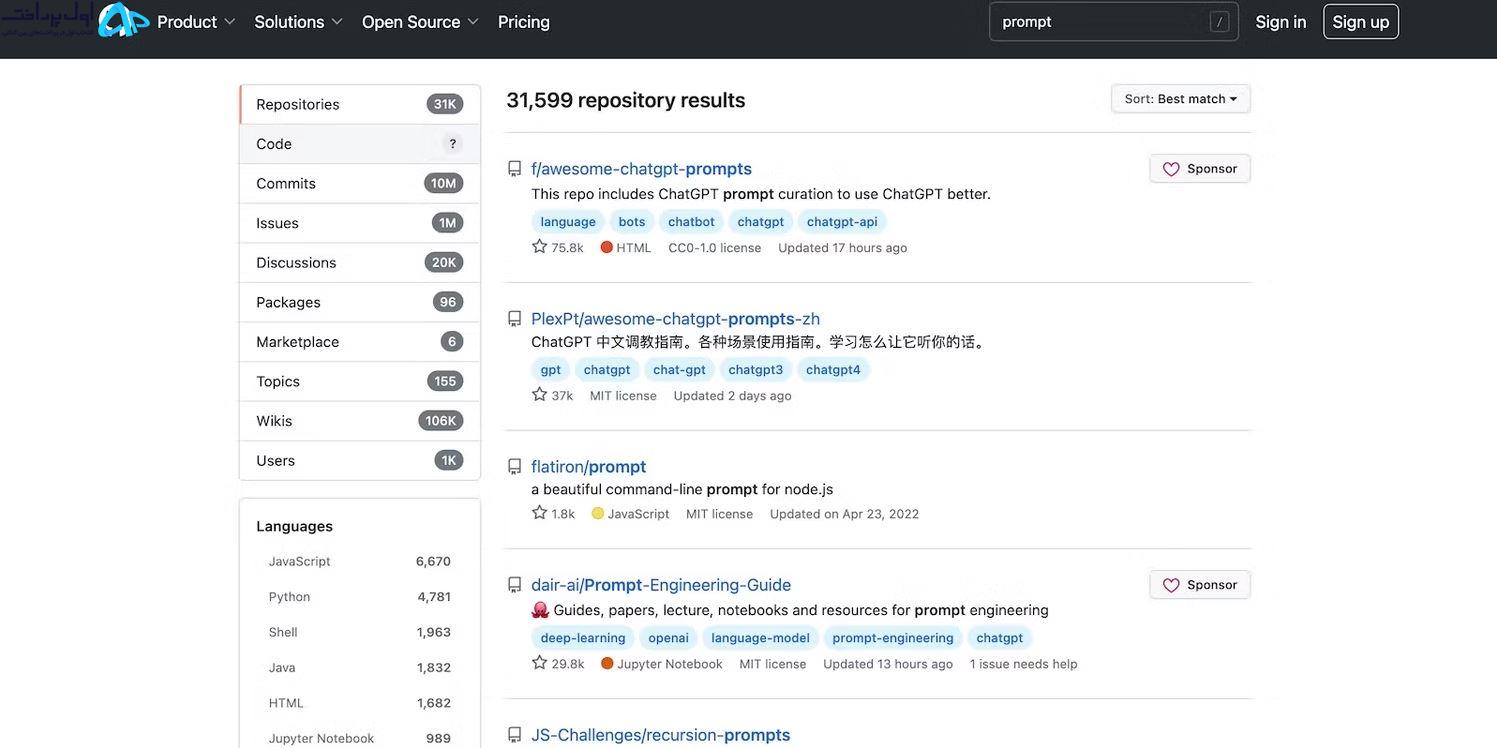
Task: Click the star icon beside 37k
Action: (x=539, y=394)
